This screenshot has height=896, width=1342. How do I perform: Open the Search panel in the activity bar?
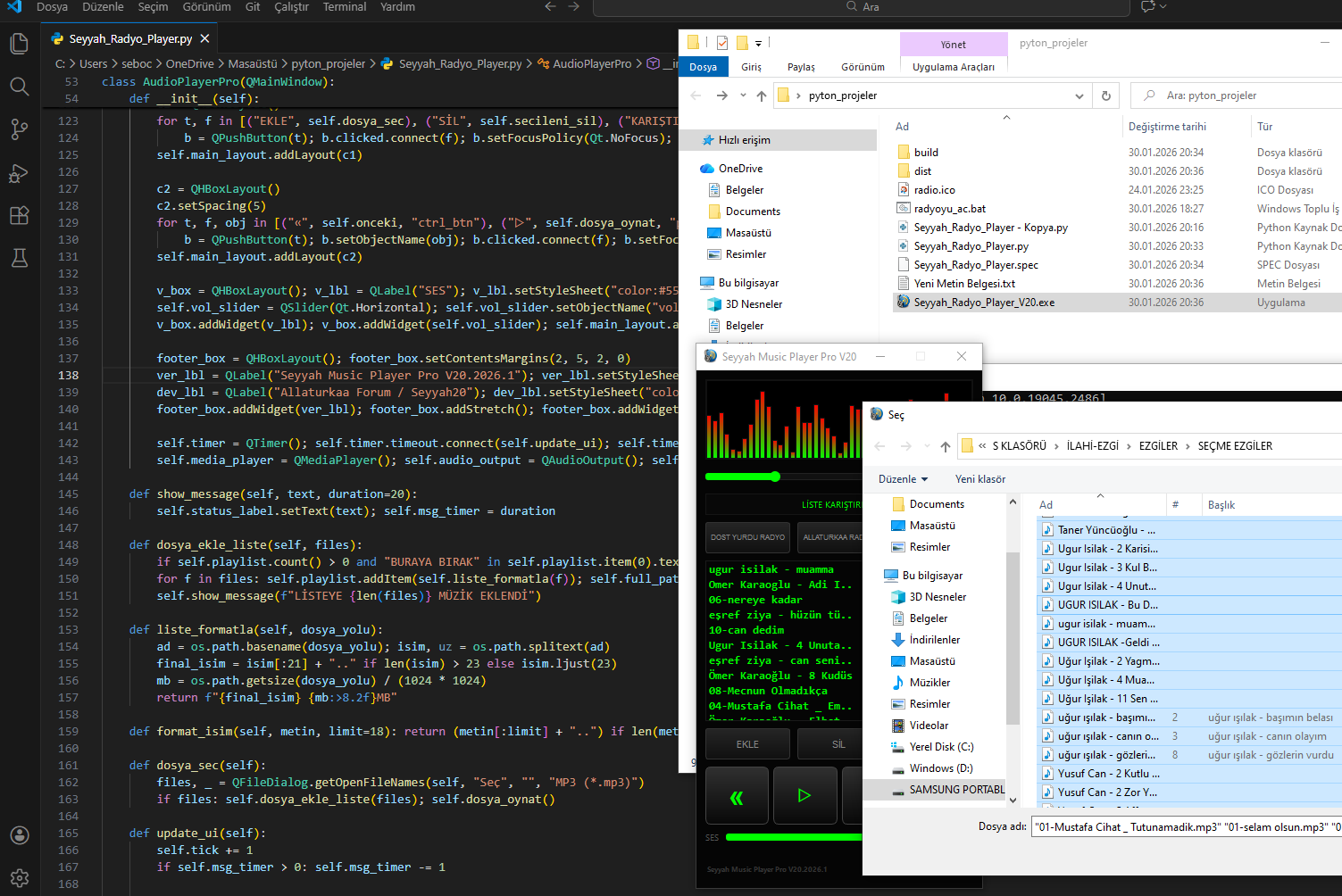tap(19, 86)
